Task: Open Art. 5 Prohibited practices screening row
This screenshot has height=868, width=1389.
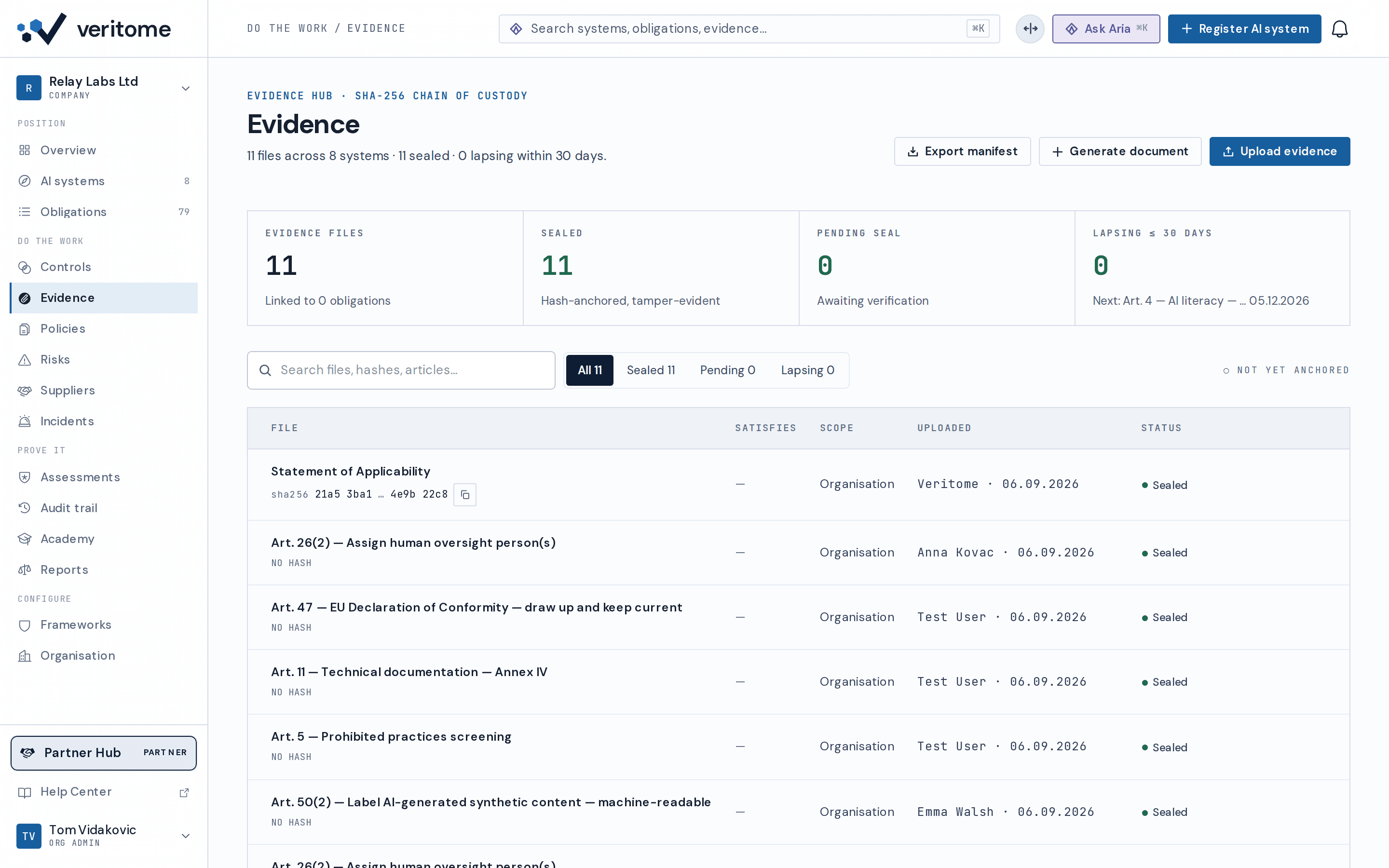Action: coord(798,747)
